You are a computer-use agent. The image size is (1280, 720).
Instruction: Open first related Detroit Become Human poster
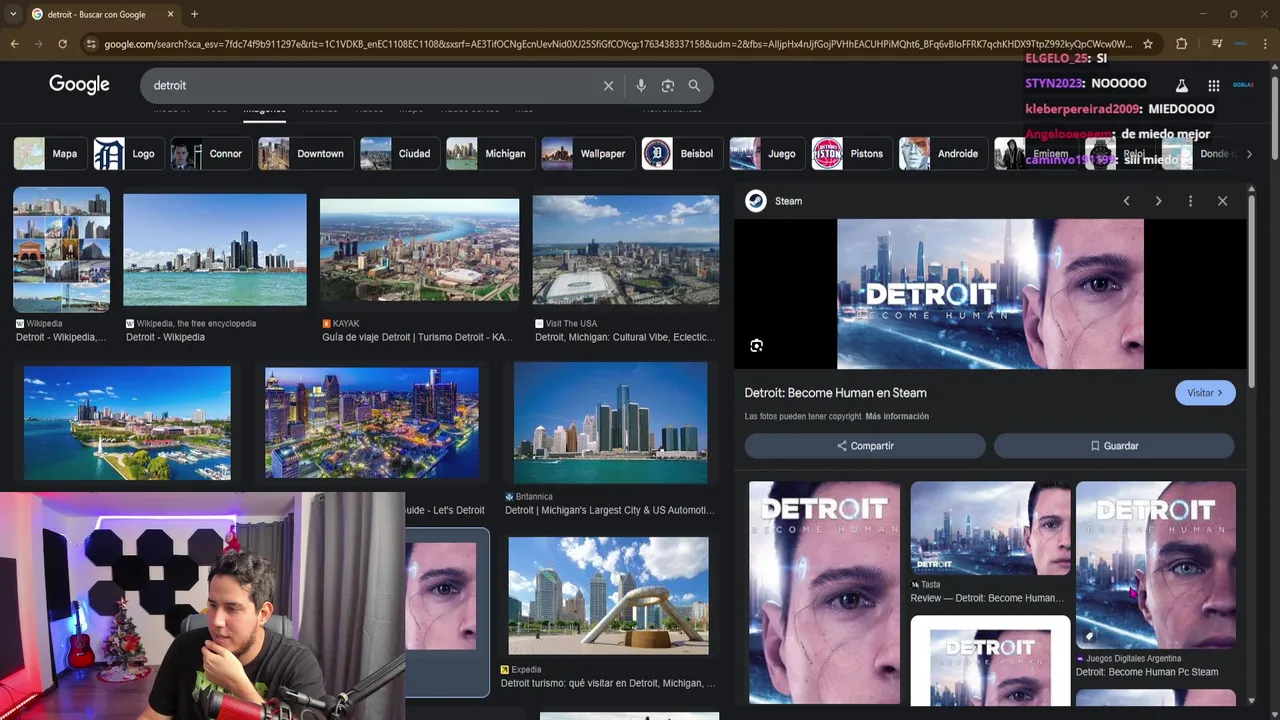(x=824, y=593)
